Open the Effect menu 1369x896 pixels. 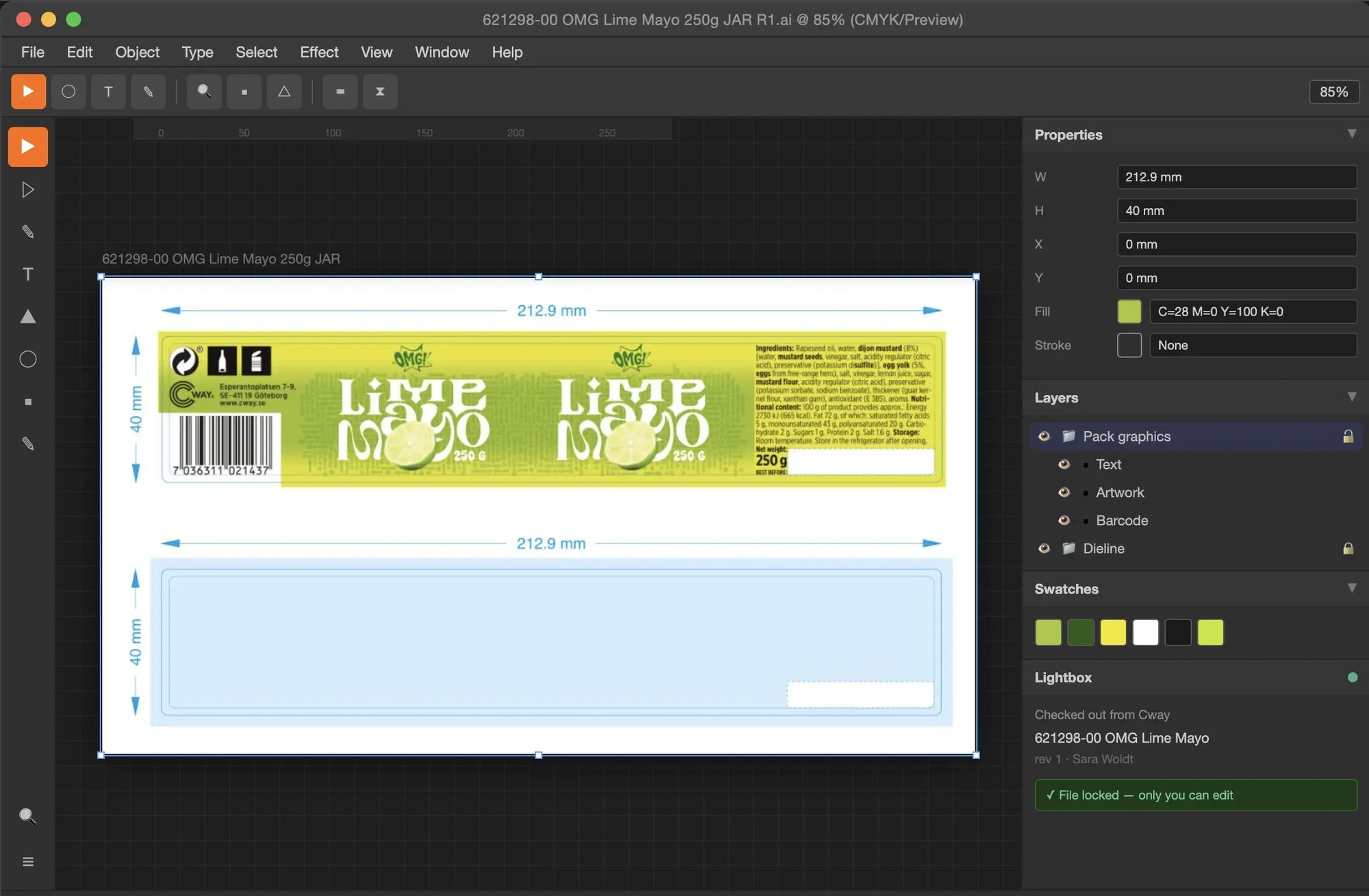pos(319,52)
